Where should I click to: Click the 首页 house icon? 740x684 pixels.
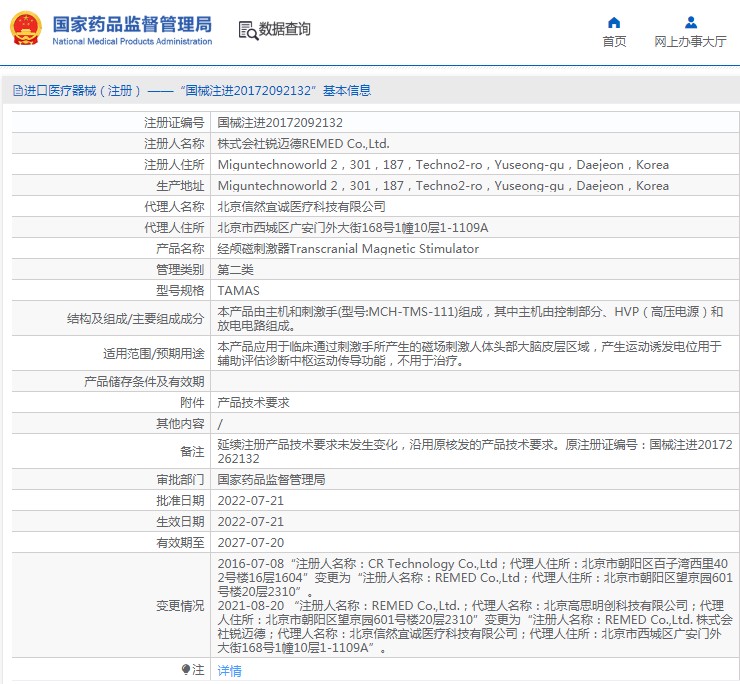tap(614, 22)
